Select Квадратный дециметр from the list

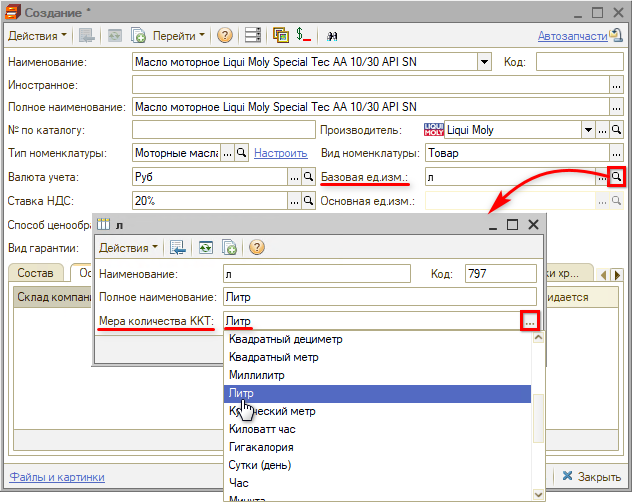(377, 340)
